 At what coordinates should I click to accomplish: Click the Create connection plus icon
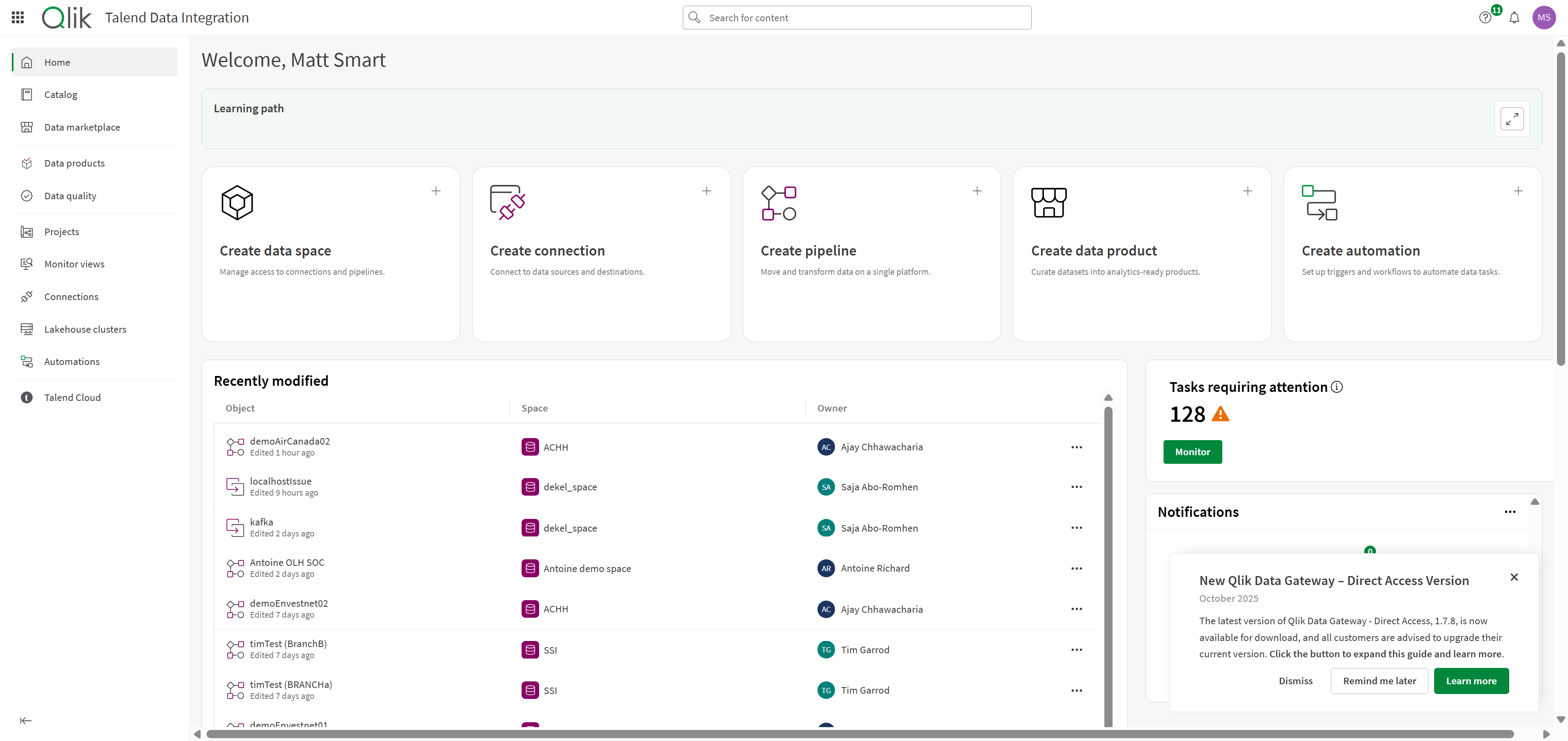pos(706,191)
